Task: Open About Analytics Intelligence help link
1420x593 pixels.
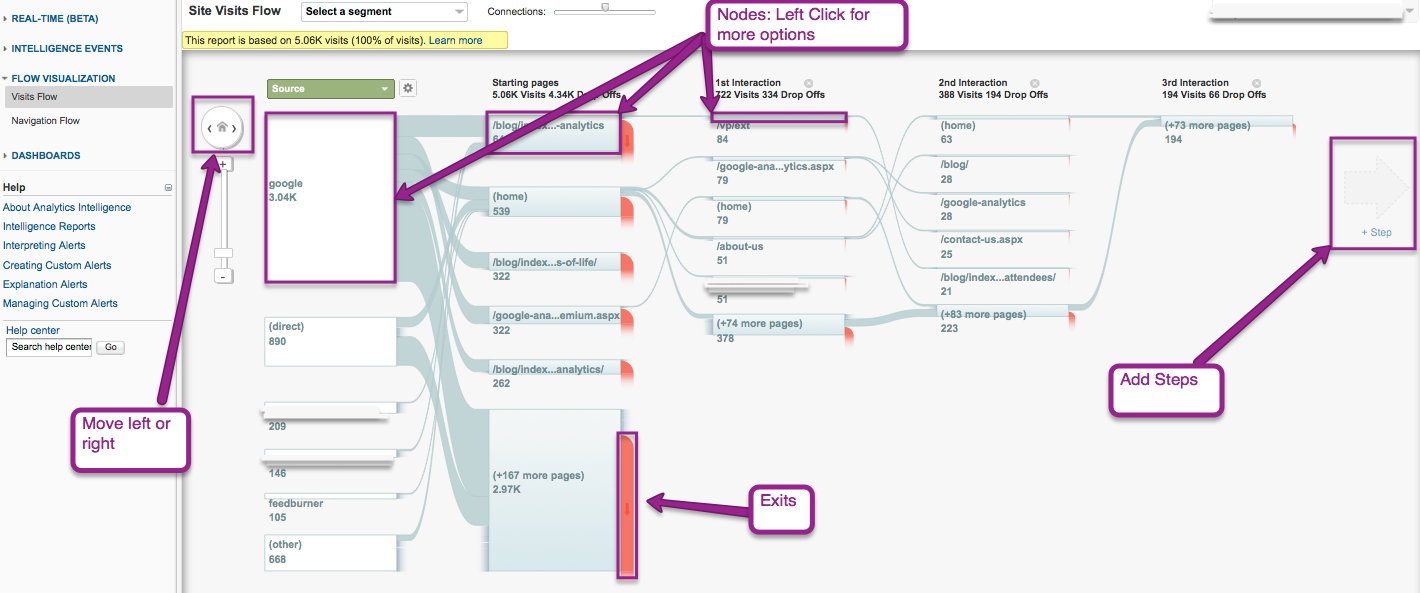Action: coord(67,208)
